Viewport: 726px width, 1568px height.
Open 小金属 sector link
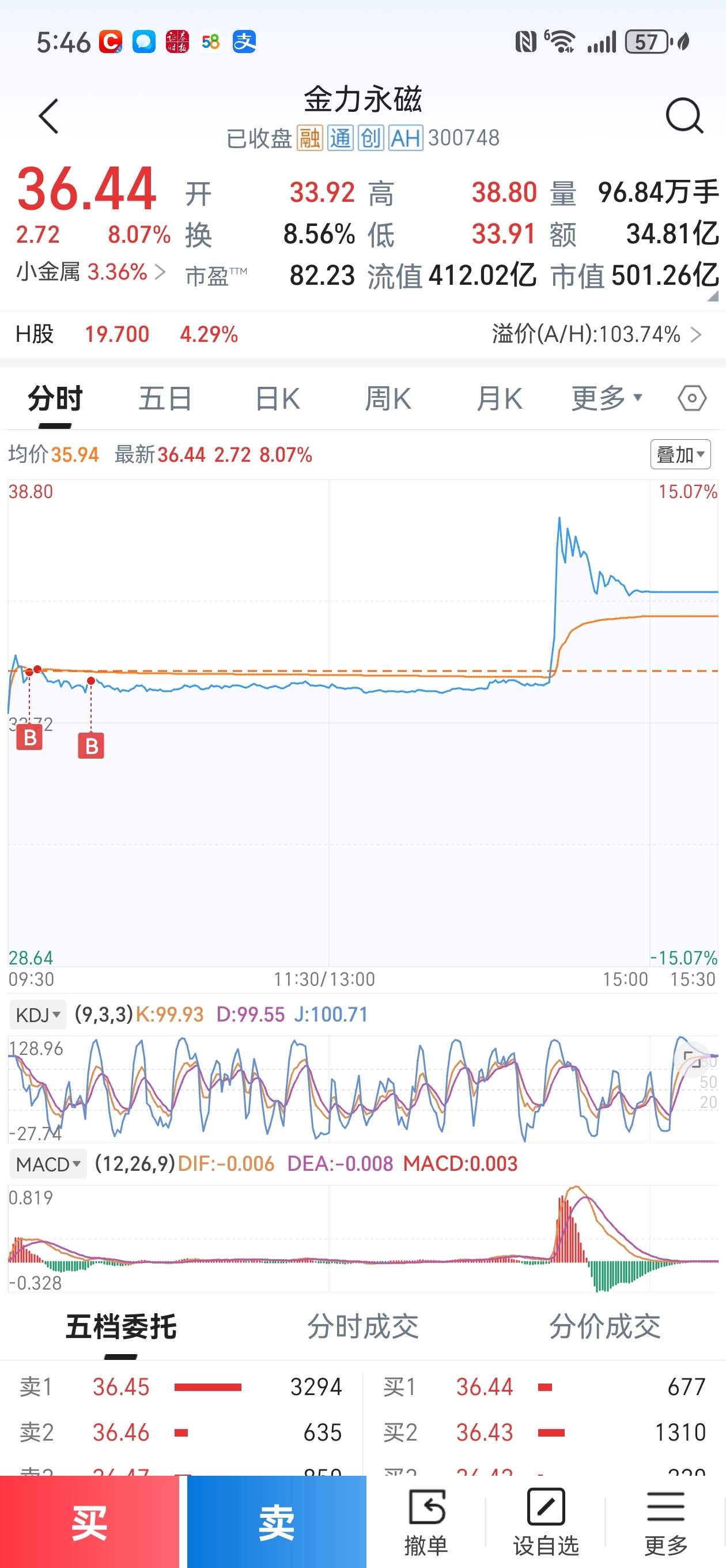click(90, 272)
